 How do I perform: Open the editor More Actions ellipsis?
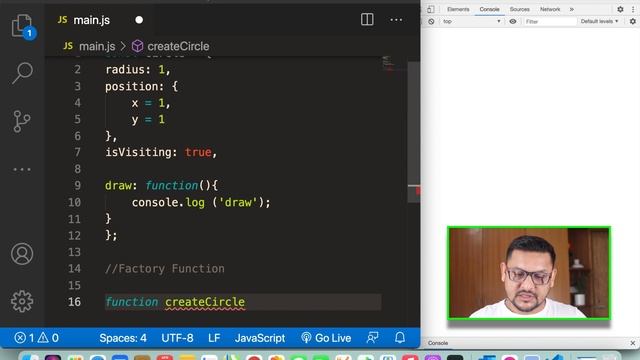point(396,20)
